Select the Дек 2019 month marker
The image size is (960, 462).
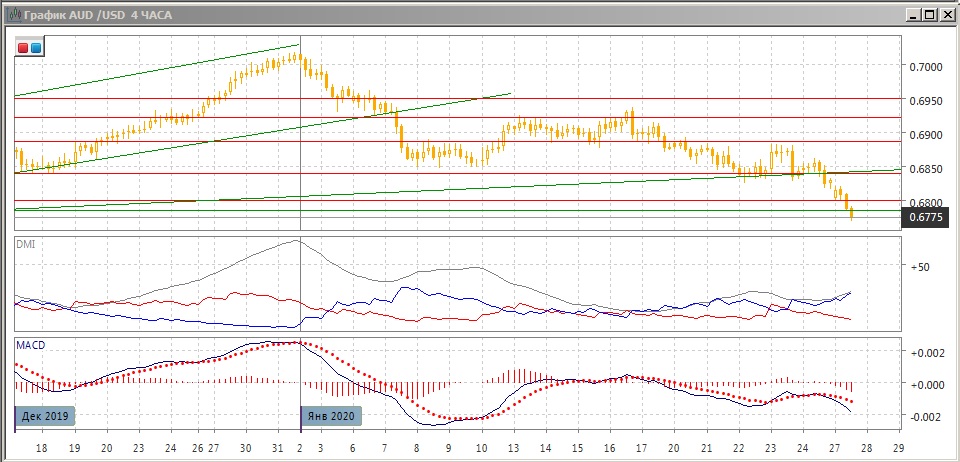coord(45,415)
